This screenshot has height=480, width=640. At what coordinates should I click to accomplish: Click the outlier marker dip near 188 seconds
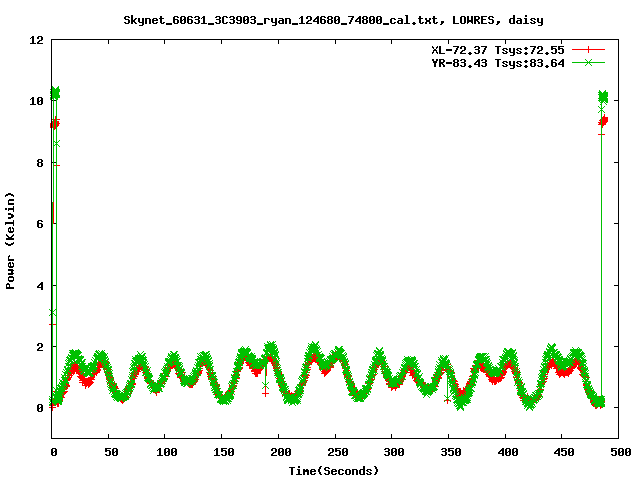tap(266, 389)
